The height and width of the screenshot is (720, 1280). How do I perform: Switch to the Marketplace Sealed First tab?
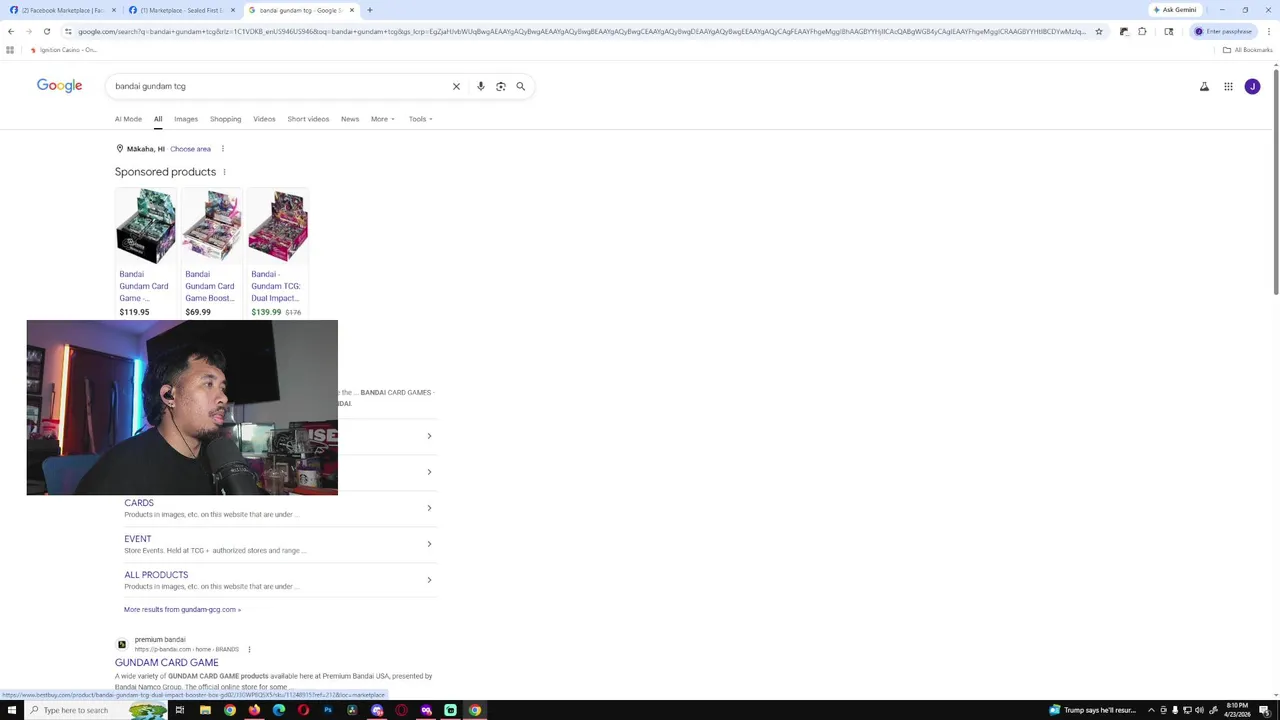point(182,10)
